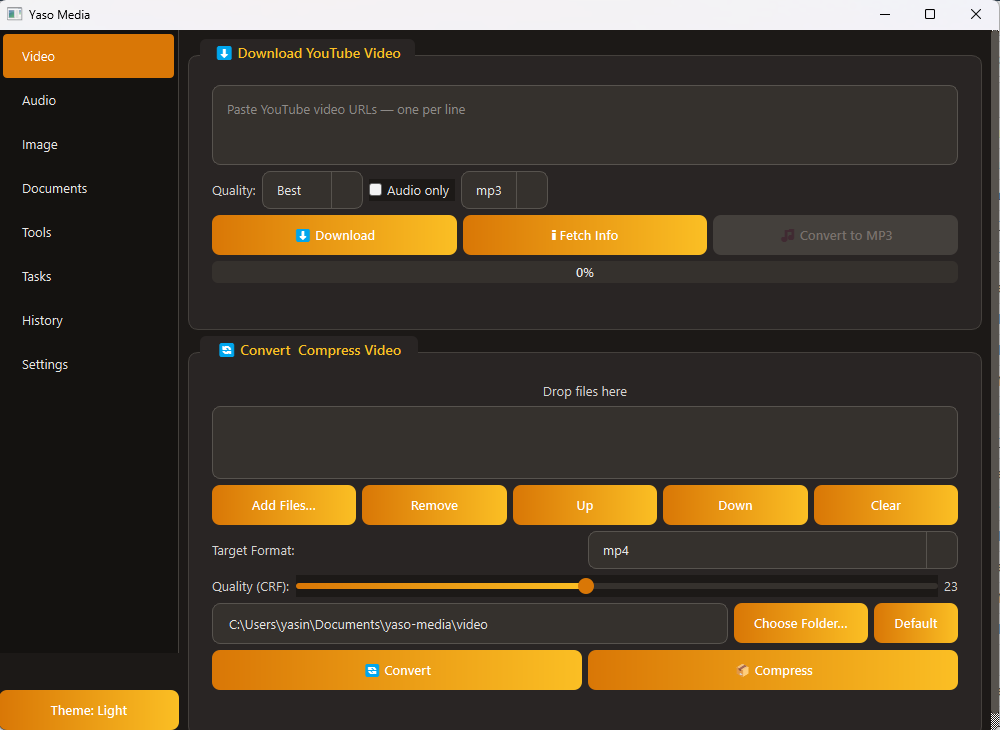Open Settings from the sidebar
Screen dimensions: 1000x730
click(x=89, y=364)
